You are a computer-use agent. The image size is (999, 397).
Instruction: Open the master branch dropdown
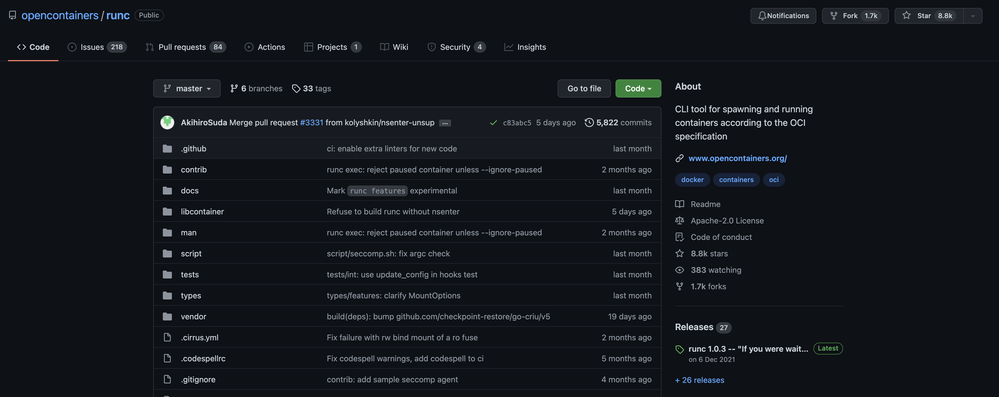click(187, 89)
